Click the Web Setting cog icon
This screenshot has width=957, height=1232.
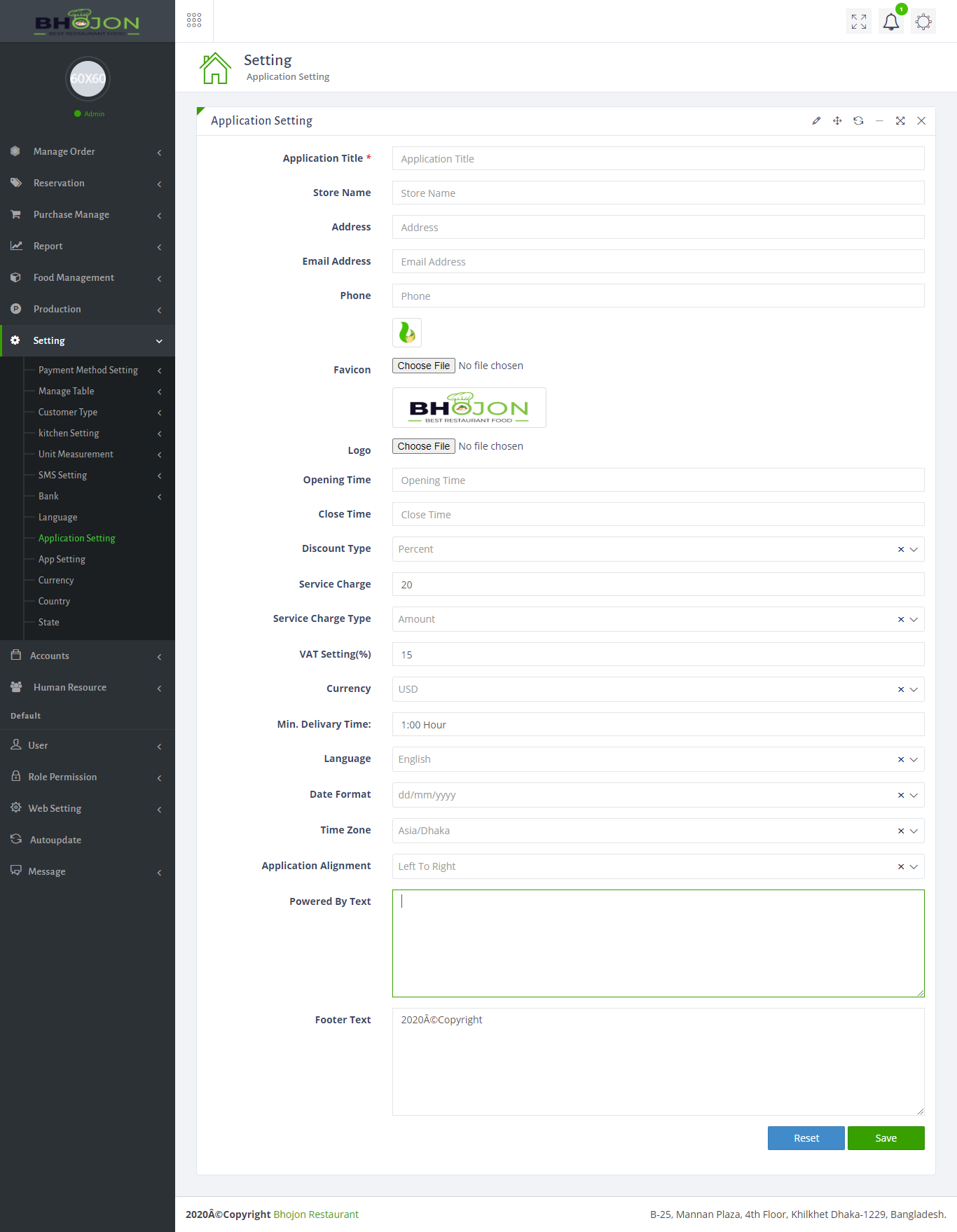(16, 808)
